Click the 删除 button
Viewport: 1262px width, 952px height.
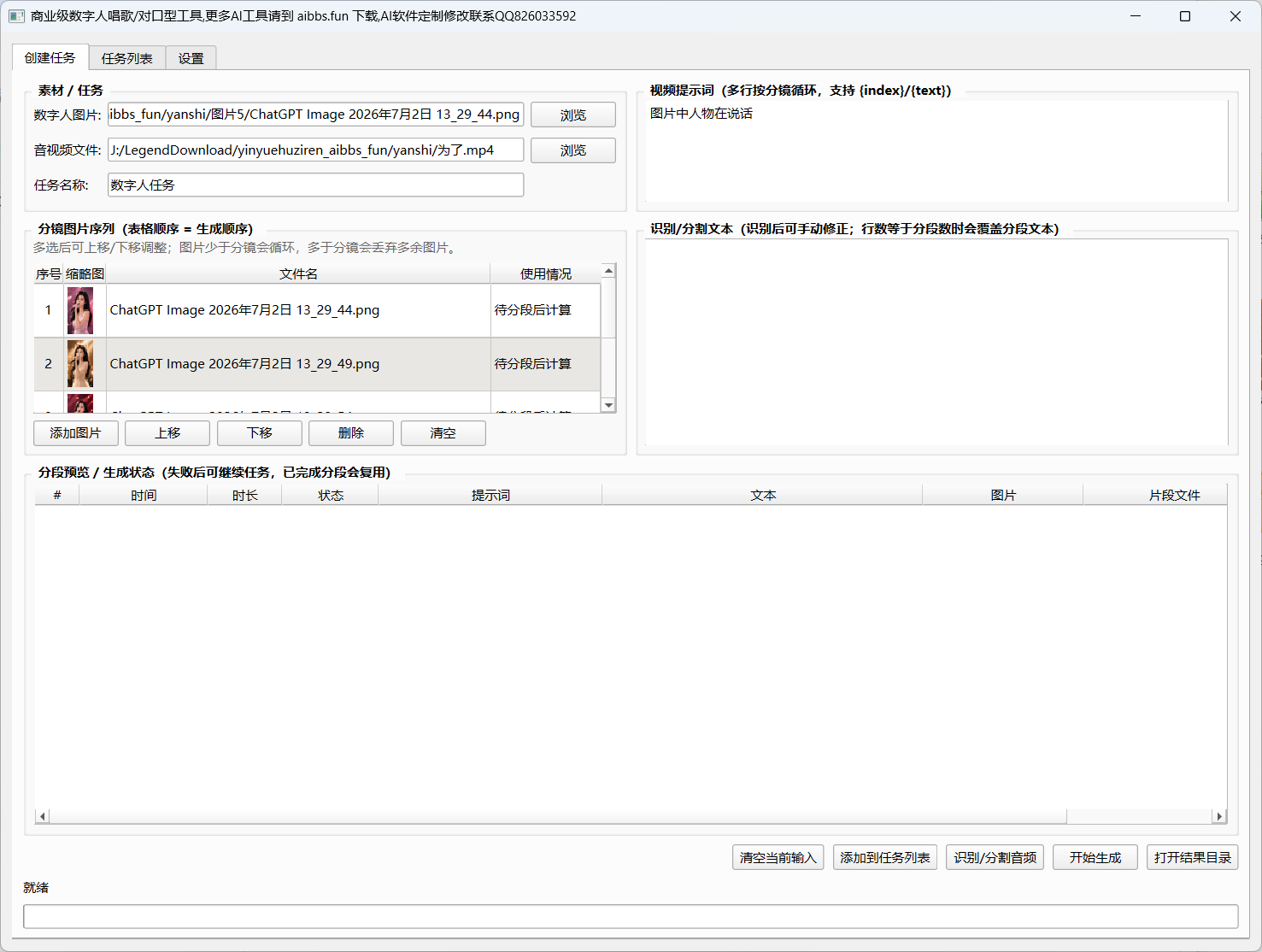tap(351, 433)
